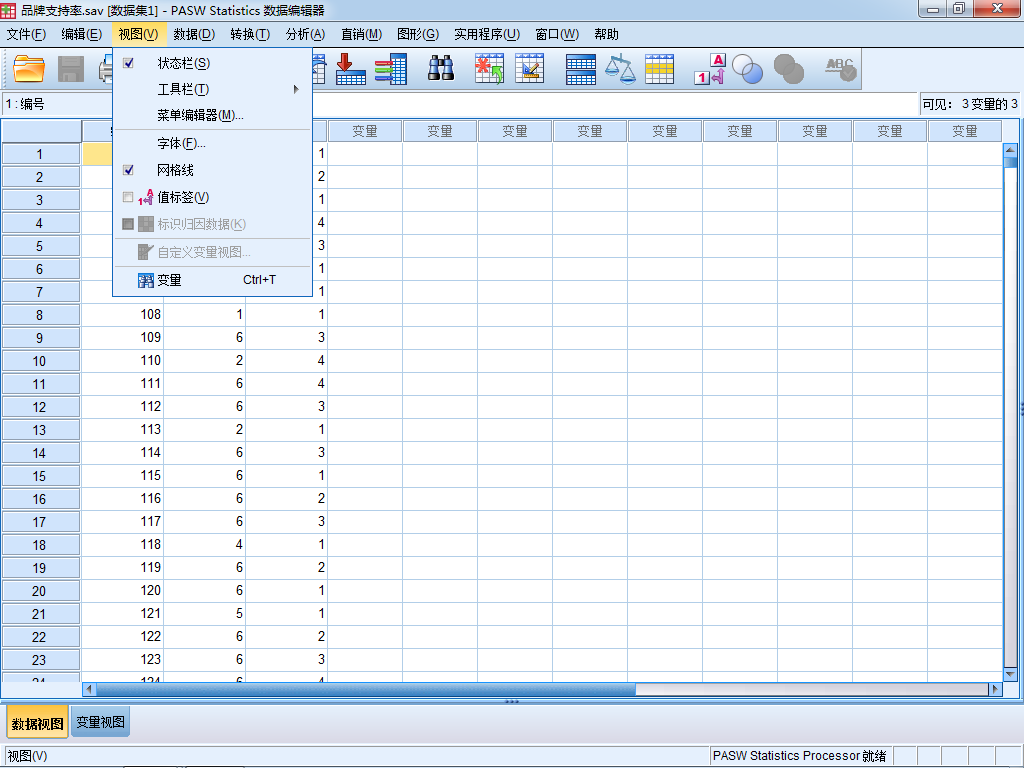
Task: Click the Spell check ABC icon
Action: coord(840,69)
